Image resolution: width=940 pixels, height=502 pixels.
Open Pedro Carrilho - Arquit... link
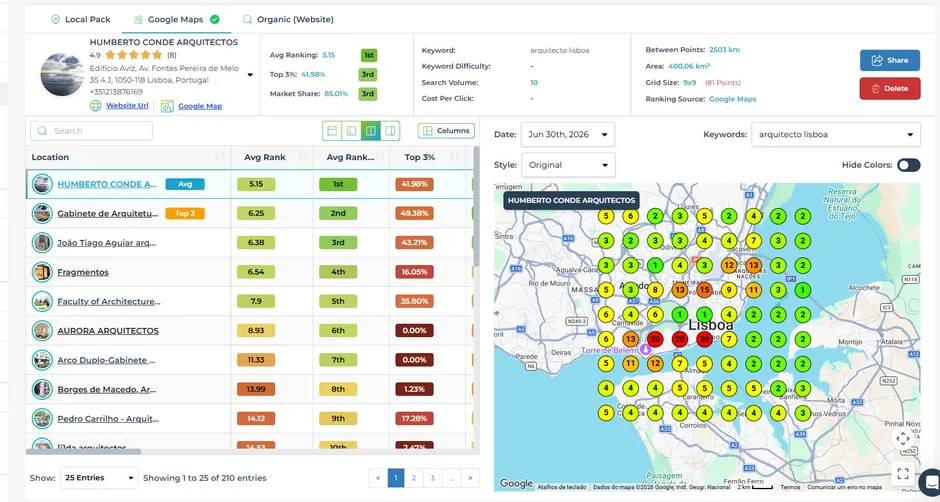coord(108,419)
